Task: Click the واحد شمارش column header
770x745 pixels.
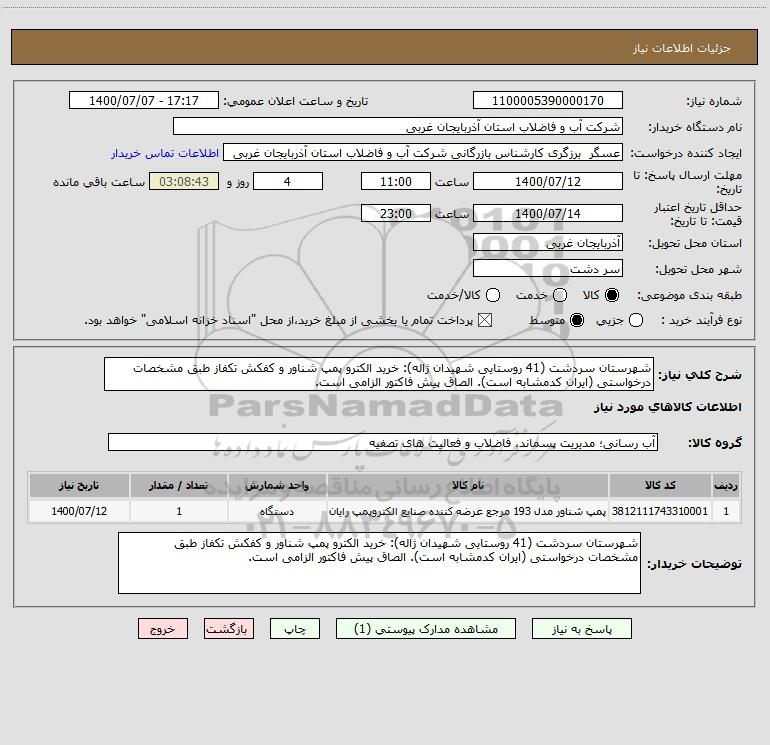Action: (x=277, y=485)
